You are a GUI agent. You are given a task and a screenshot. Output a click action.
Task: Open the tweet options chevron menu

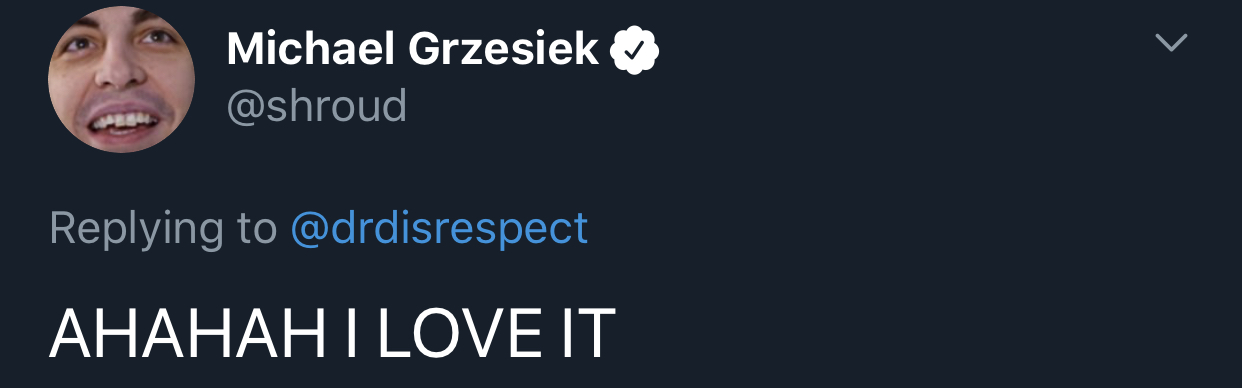point(1171,42)
